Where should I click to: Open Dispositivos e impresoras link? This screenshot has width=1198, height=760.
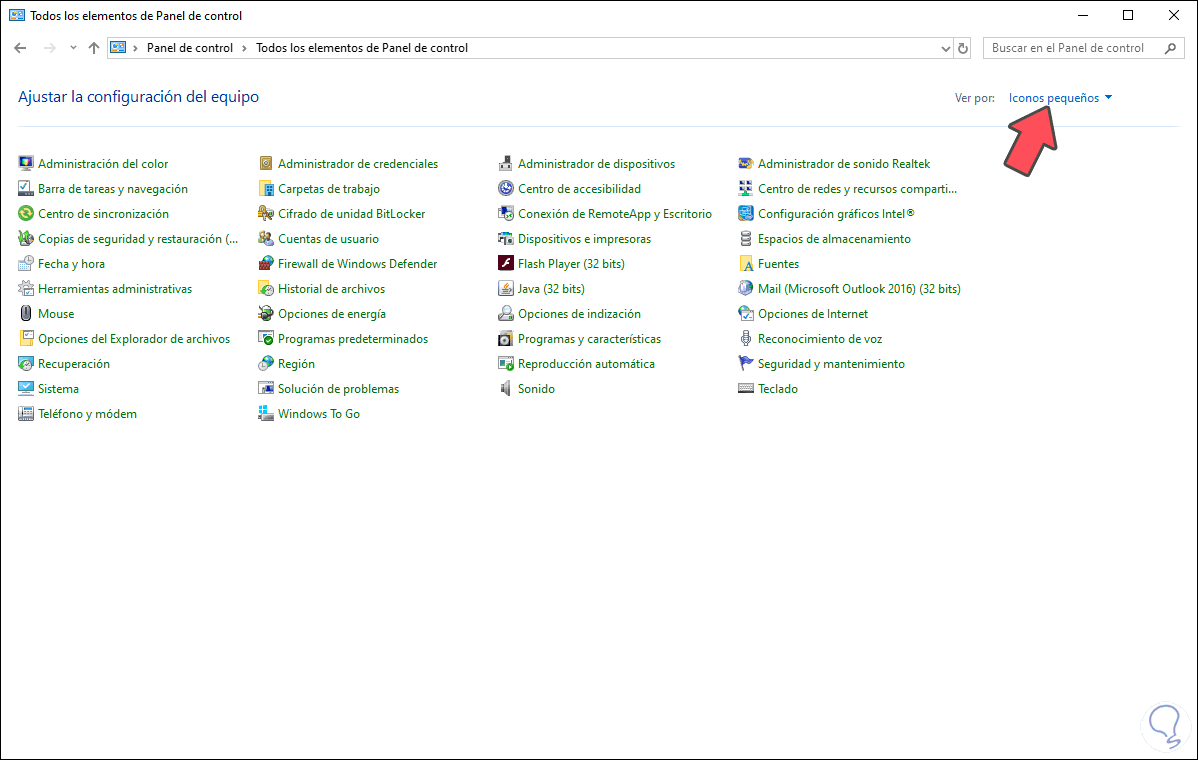pyautogui.click(x=584, y=239)
